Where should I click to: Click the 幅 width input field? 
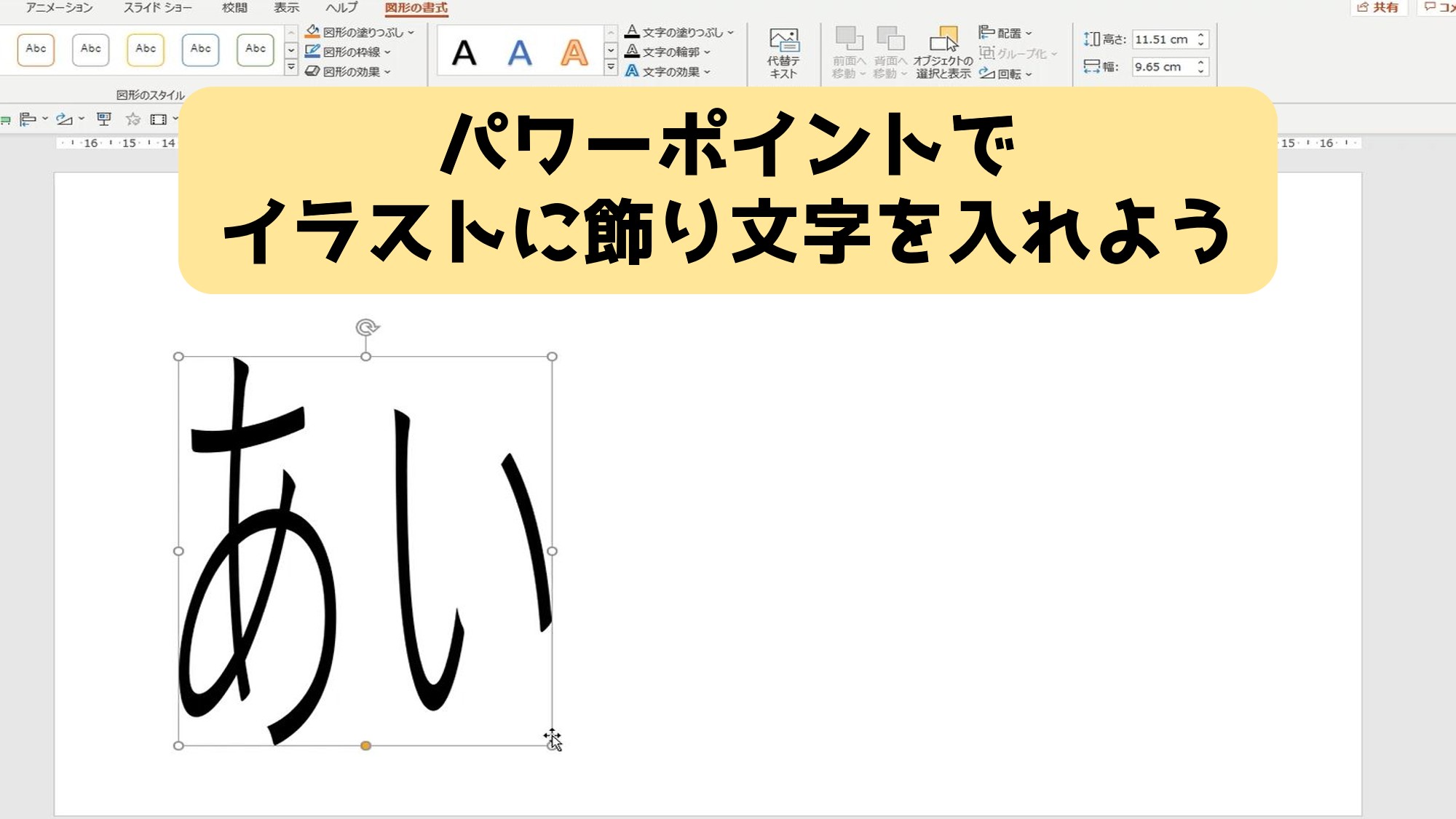(1163, 67)
